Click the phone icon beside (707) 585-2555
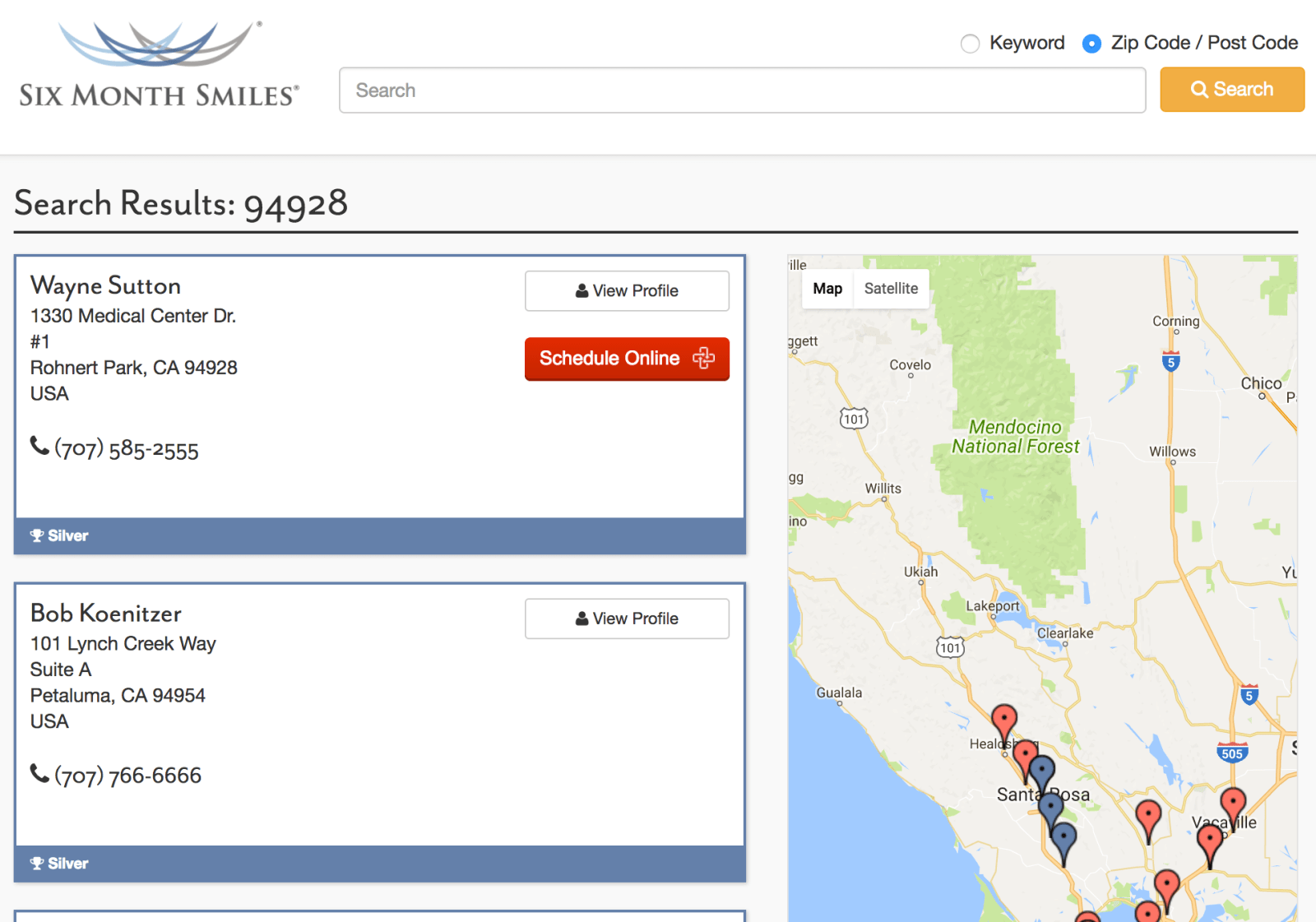This screenshot has width=1316, height=922. [39, 446]
